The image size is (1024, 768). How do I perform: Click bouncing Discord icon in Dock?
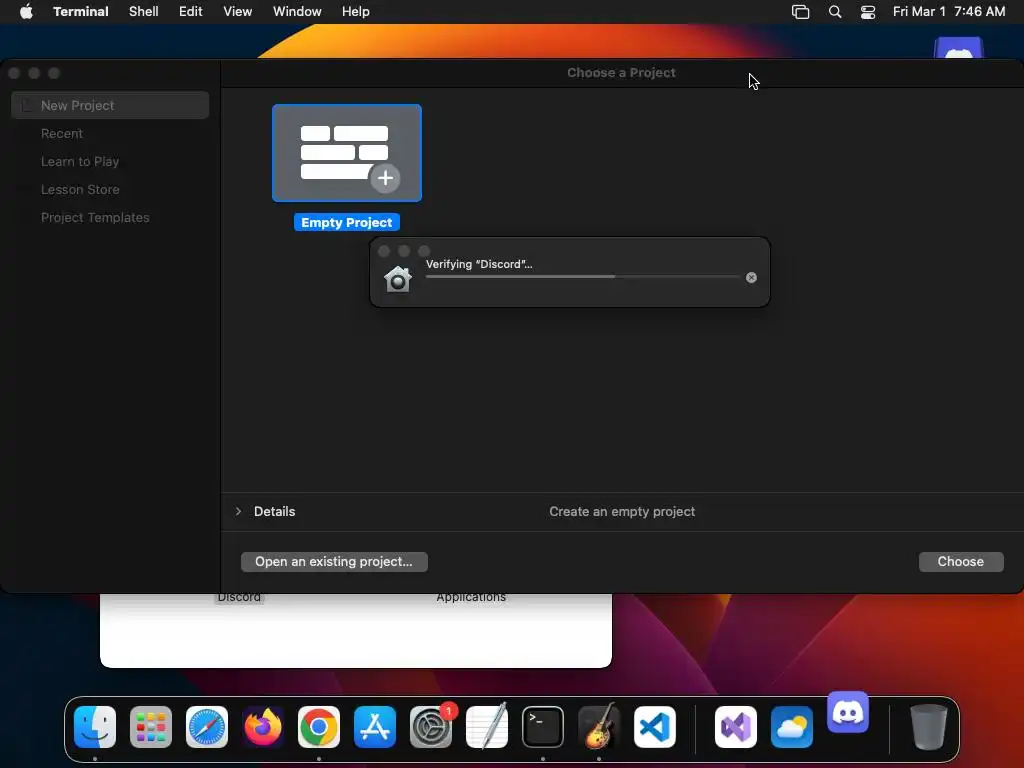click(848, 712)
